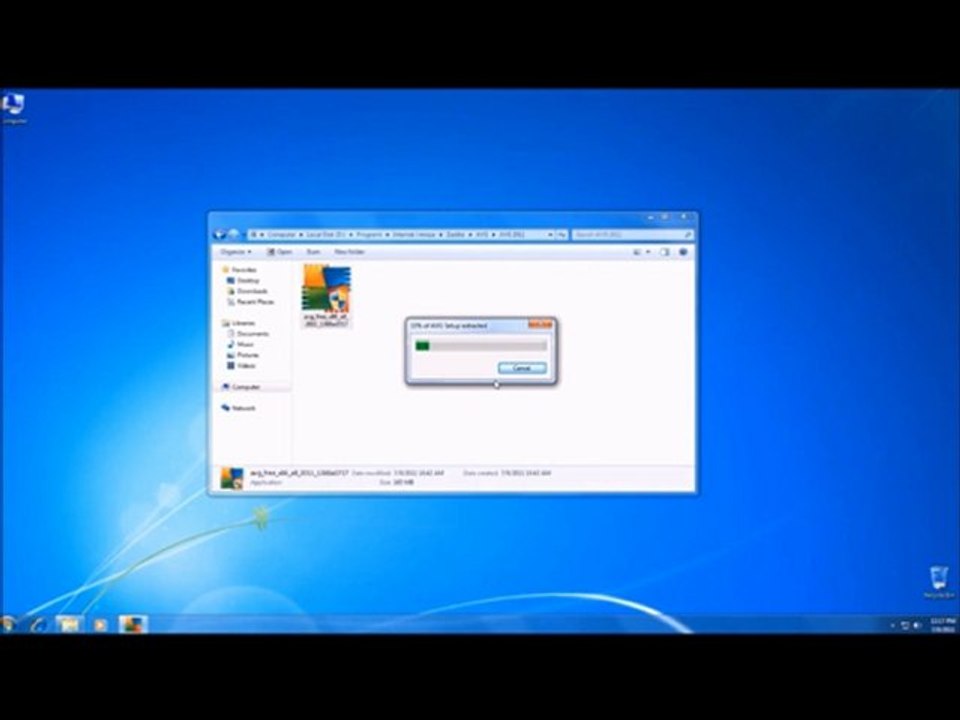This screenshot has height=720, width=960.
Task: Click the network tray icon
Action: point(905,625)
